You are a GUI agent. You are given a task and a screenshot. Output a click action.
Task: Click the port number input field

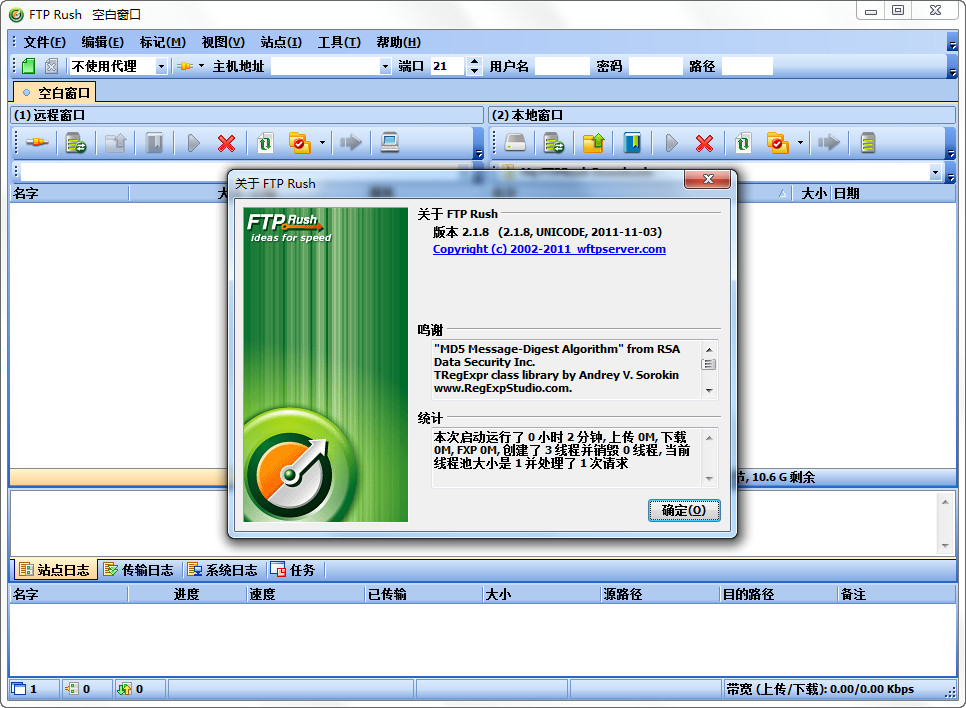point(447,66)
